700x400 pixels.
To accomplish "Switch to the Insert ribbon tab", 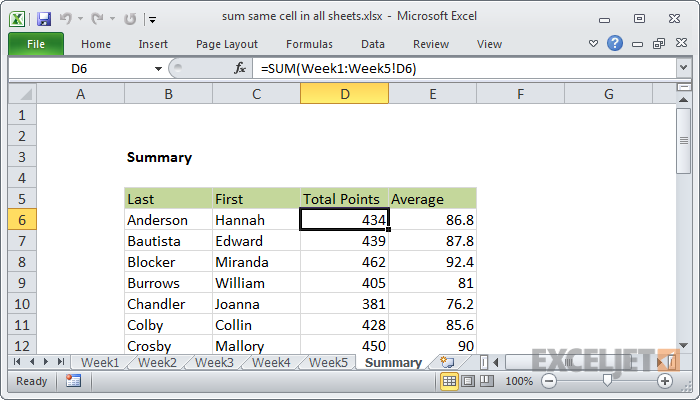I will [x=153, y=44].
